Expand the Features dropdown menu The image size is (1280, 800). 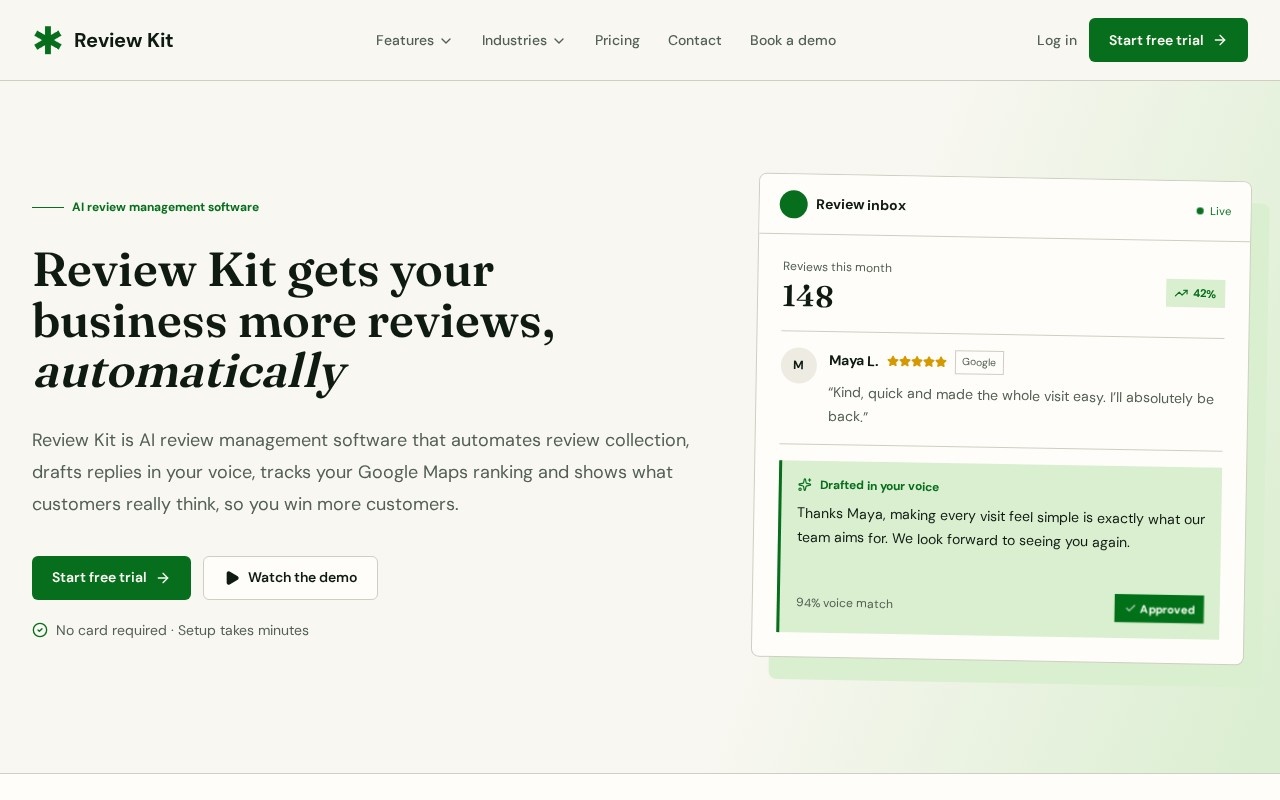point(414,40)
